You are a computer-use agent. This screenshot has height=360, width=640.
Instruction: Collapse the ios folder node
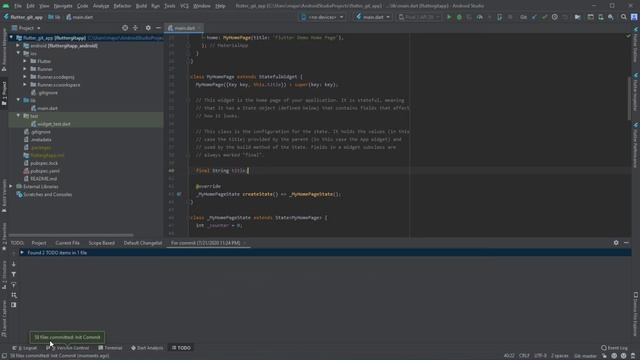click(x=18, y=53)
